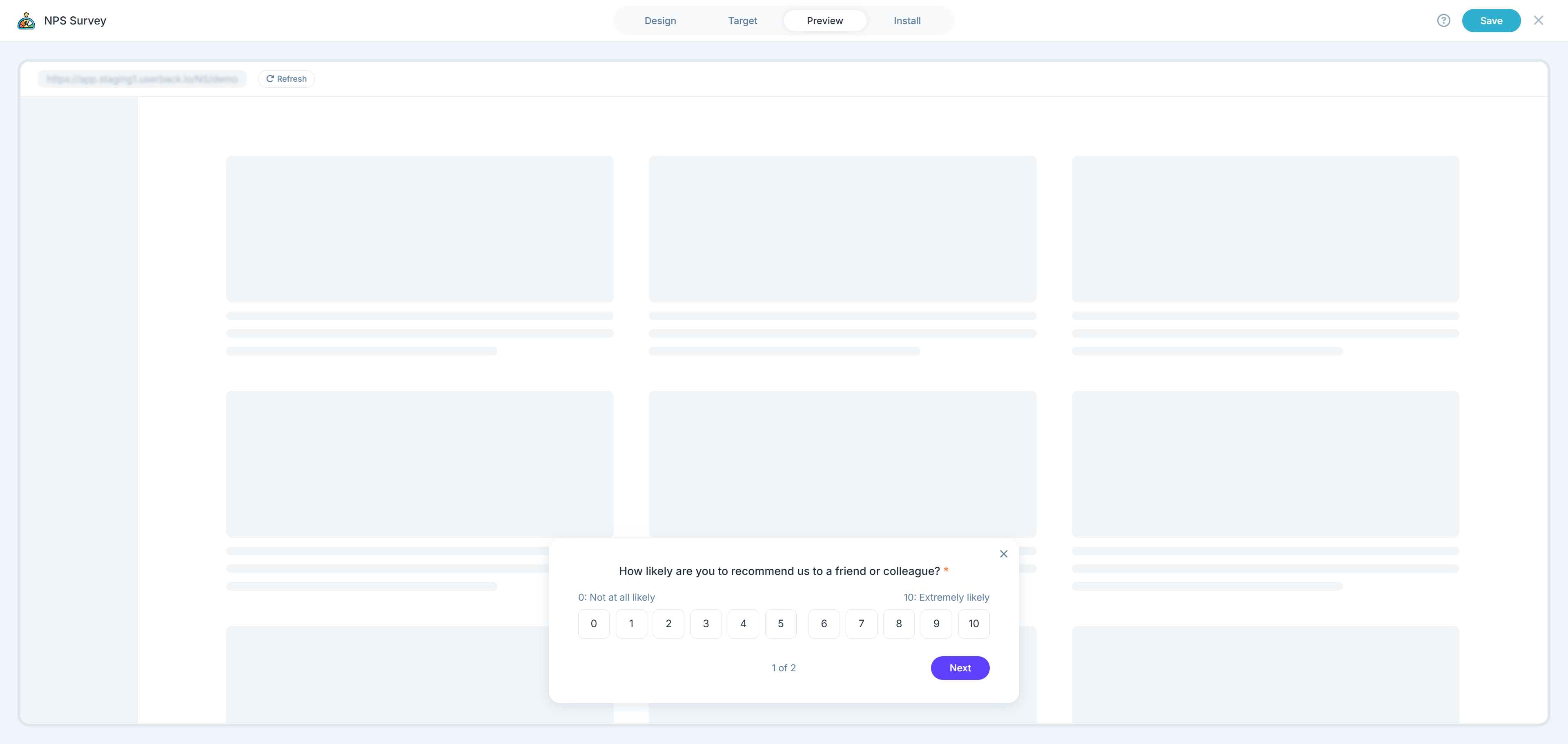The image size is (1568, 744).
Task: Switch to the Design tab
Action: (x=660, y=21)
